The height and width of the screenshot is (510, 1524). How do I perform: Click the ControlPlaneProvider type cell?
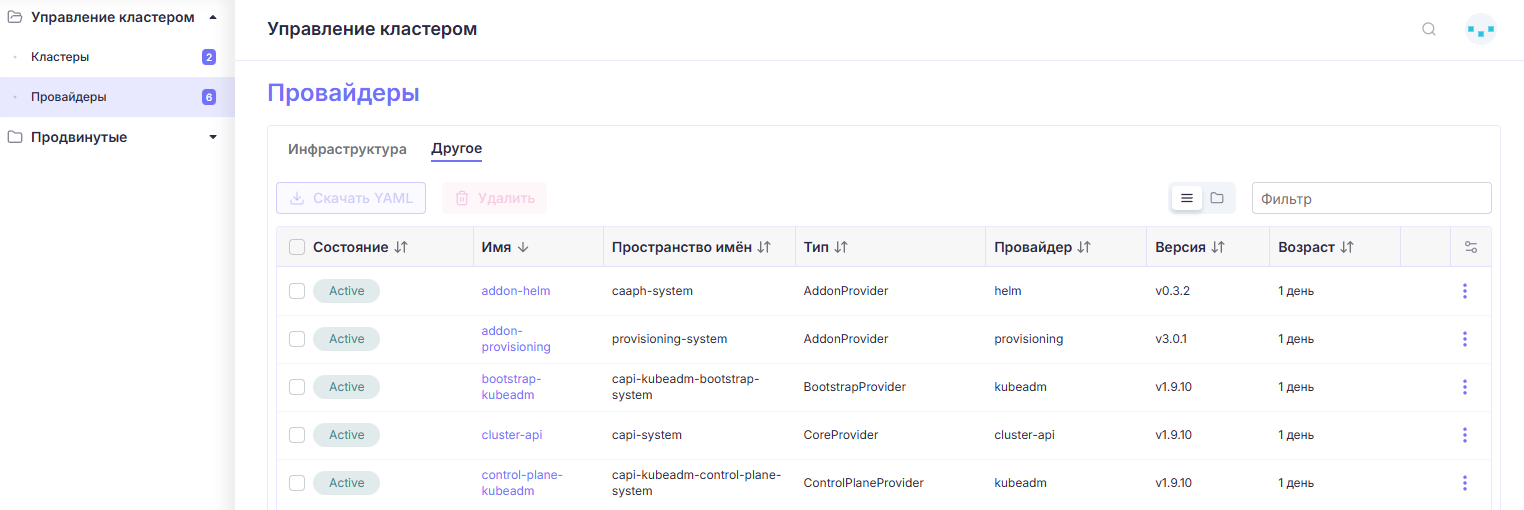[x=863, y=483]
